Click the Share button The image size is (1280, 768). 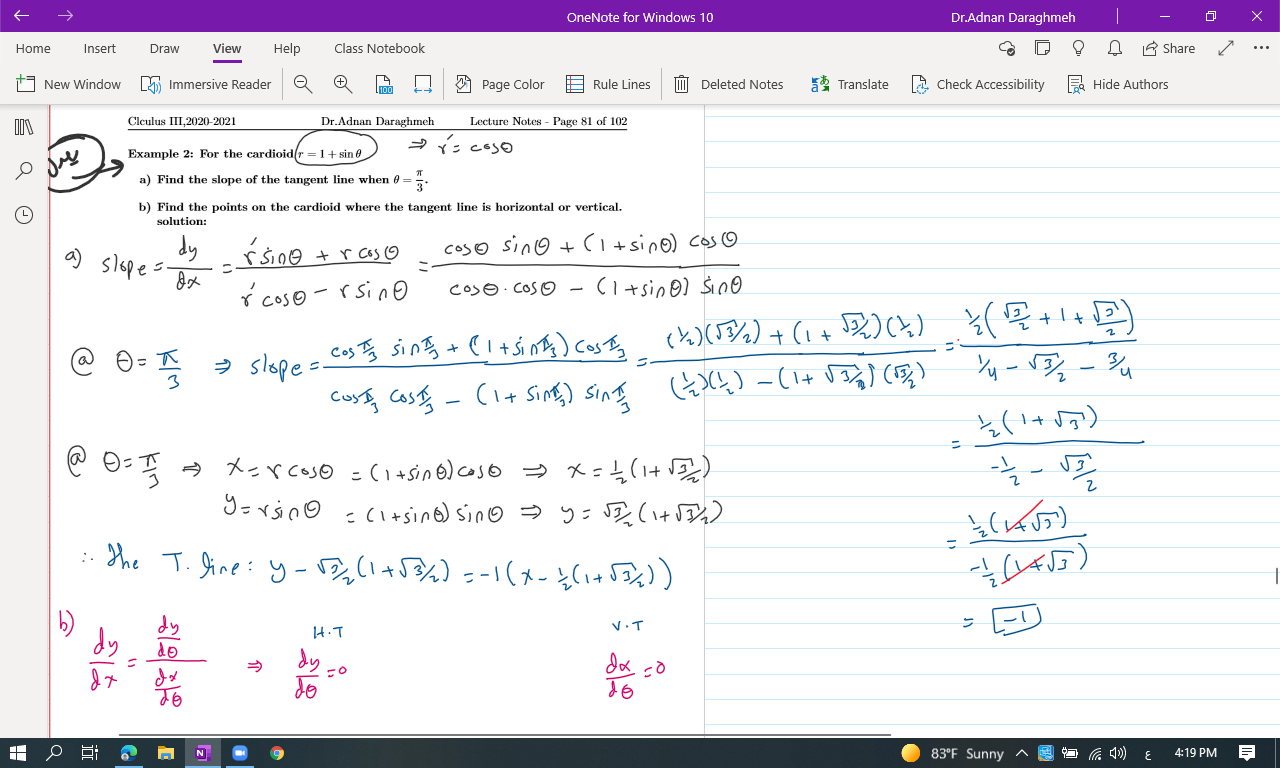tap(1168, 48)
